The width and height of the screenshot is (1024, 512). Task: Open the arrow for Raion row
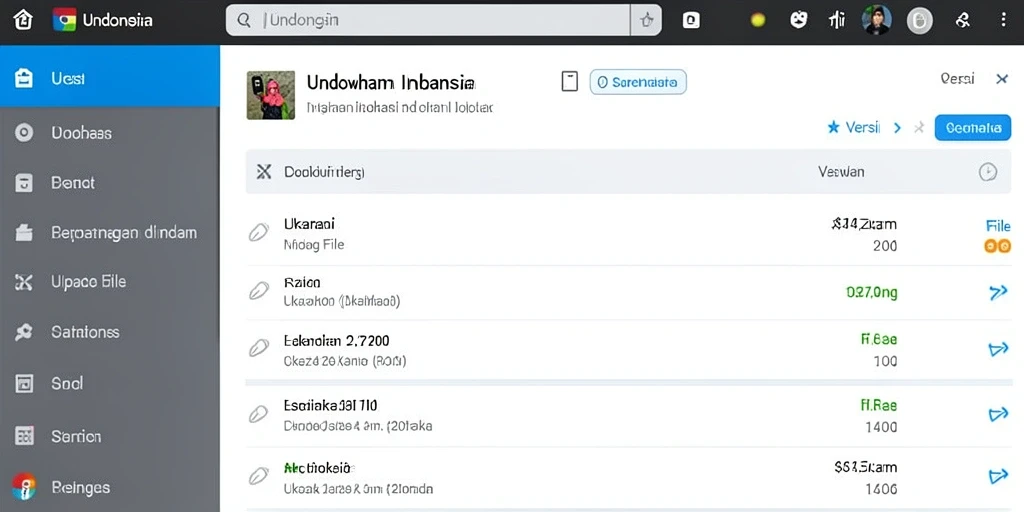[x=998, y=292]
